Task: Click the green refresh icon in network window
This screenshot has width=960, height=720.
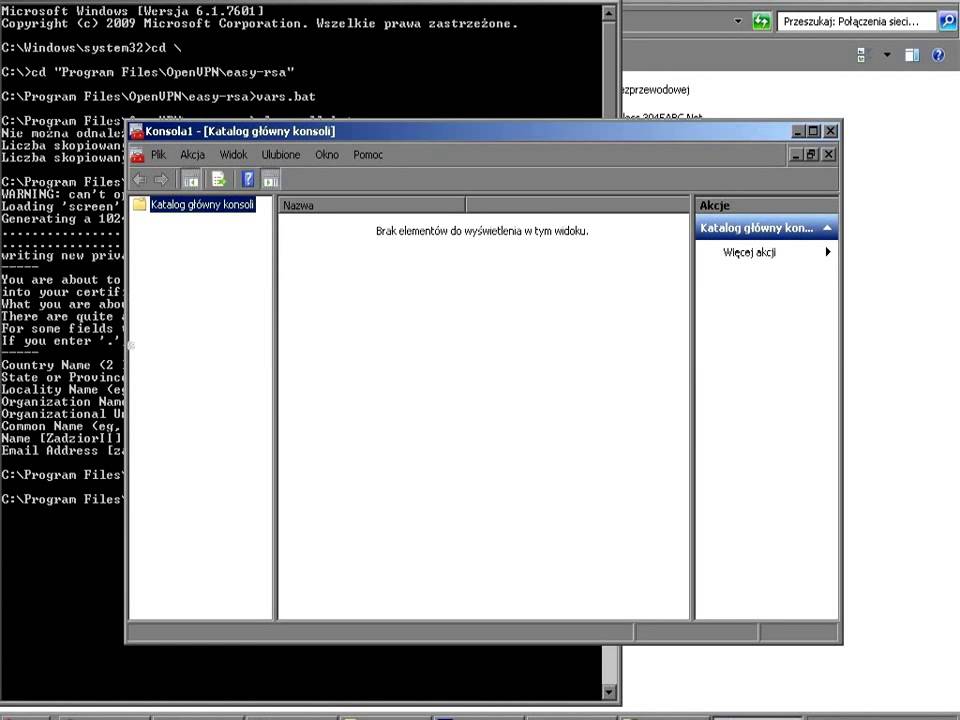Action: 761,22
